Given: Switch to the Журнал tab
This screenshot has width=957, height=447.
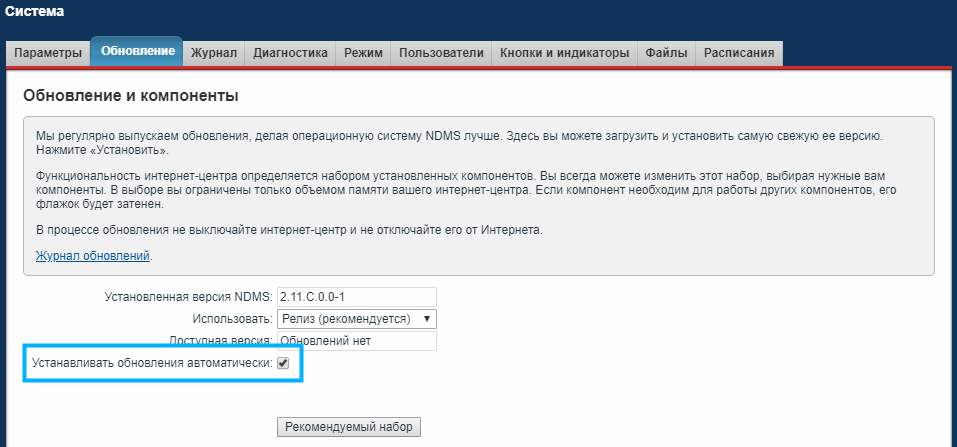Looking at the screenshot, I should (213, 53).
